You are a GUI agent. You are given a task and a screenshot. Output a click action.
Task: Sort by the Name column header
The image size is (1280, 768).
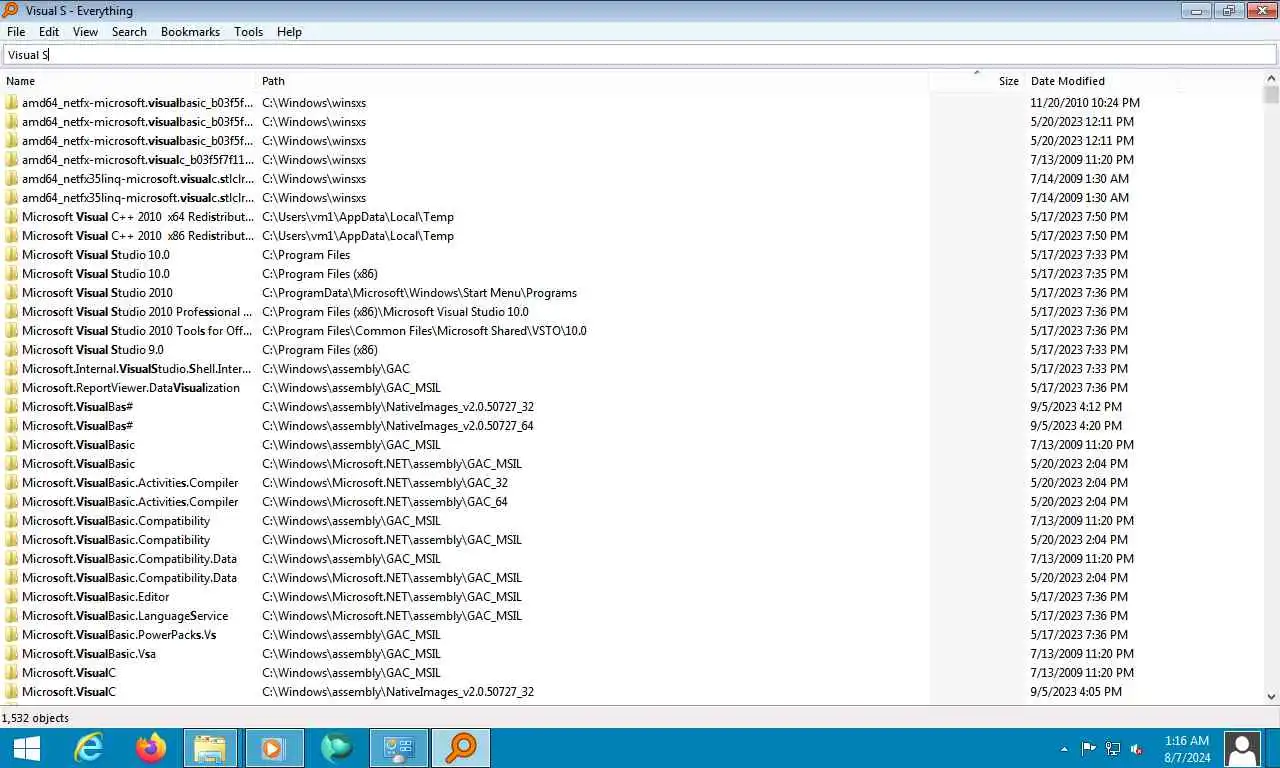click(130, 81)
